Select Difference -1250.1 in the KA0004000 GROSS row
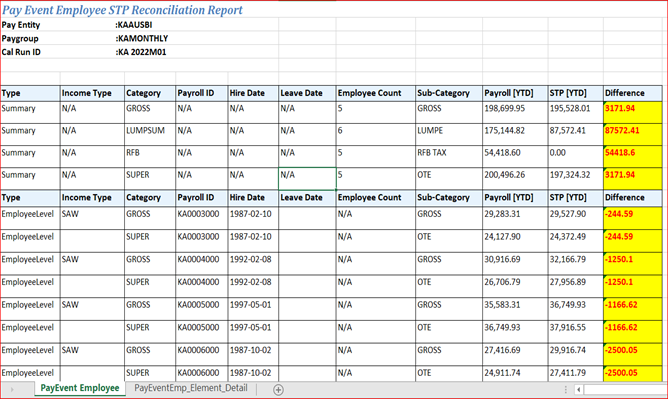The height and width of the screenshot is (399, 668). tap(633, 264)
